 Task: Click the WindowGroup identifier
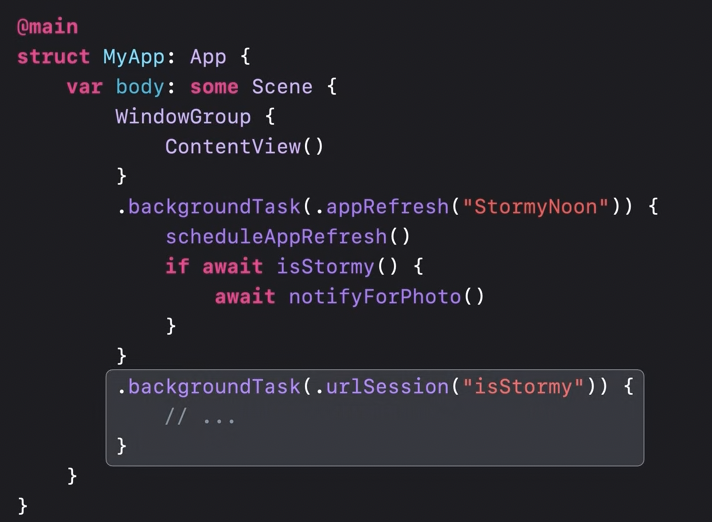[183, 117]
